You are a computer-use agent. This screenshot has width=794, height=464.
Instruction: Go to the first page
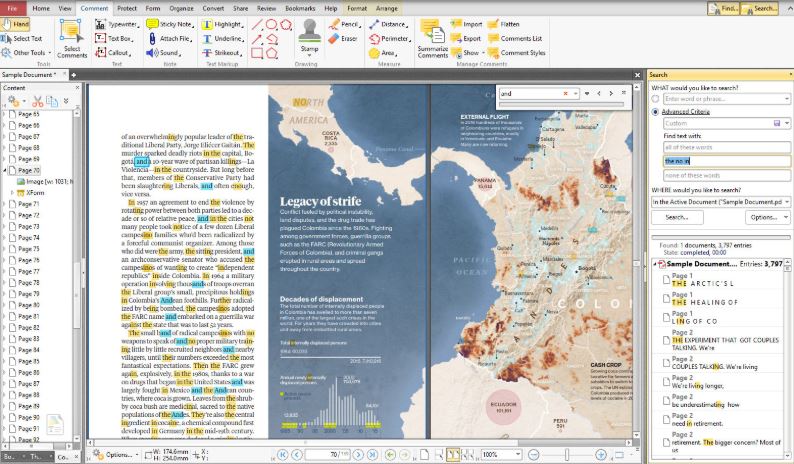283,455
